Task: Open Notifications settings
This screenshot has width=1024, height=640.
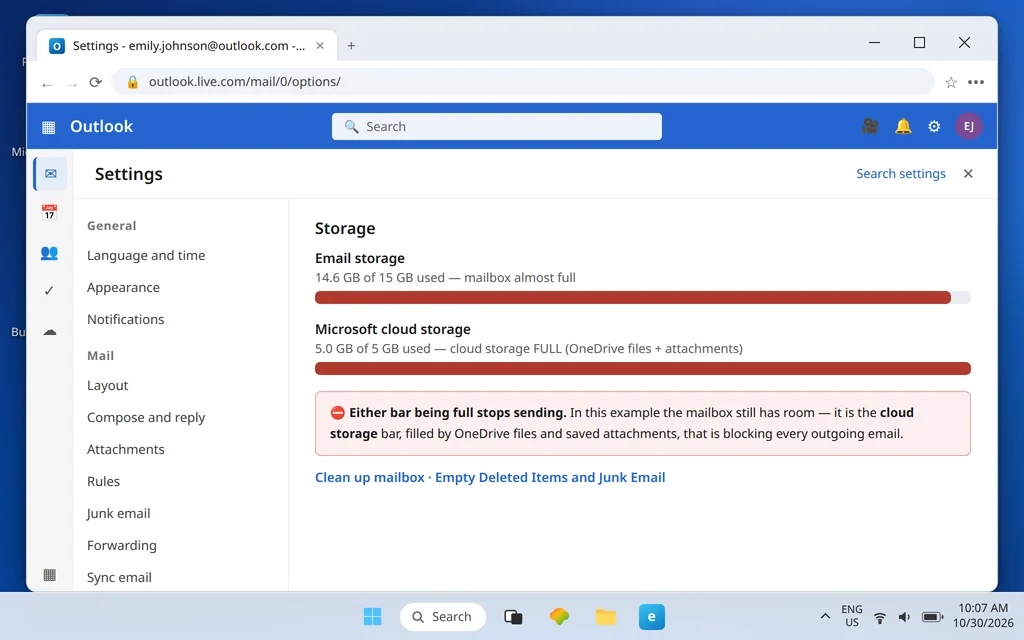Action: click(x=125, y=319)
